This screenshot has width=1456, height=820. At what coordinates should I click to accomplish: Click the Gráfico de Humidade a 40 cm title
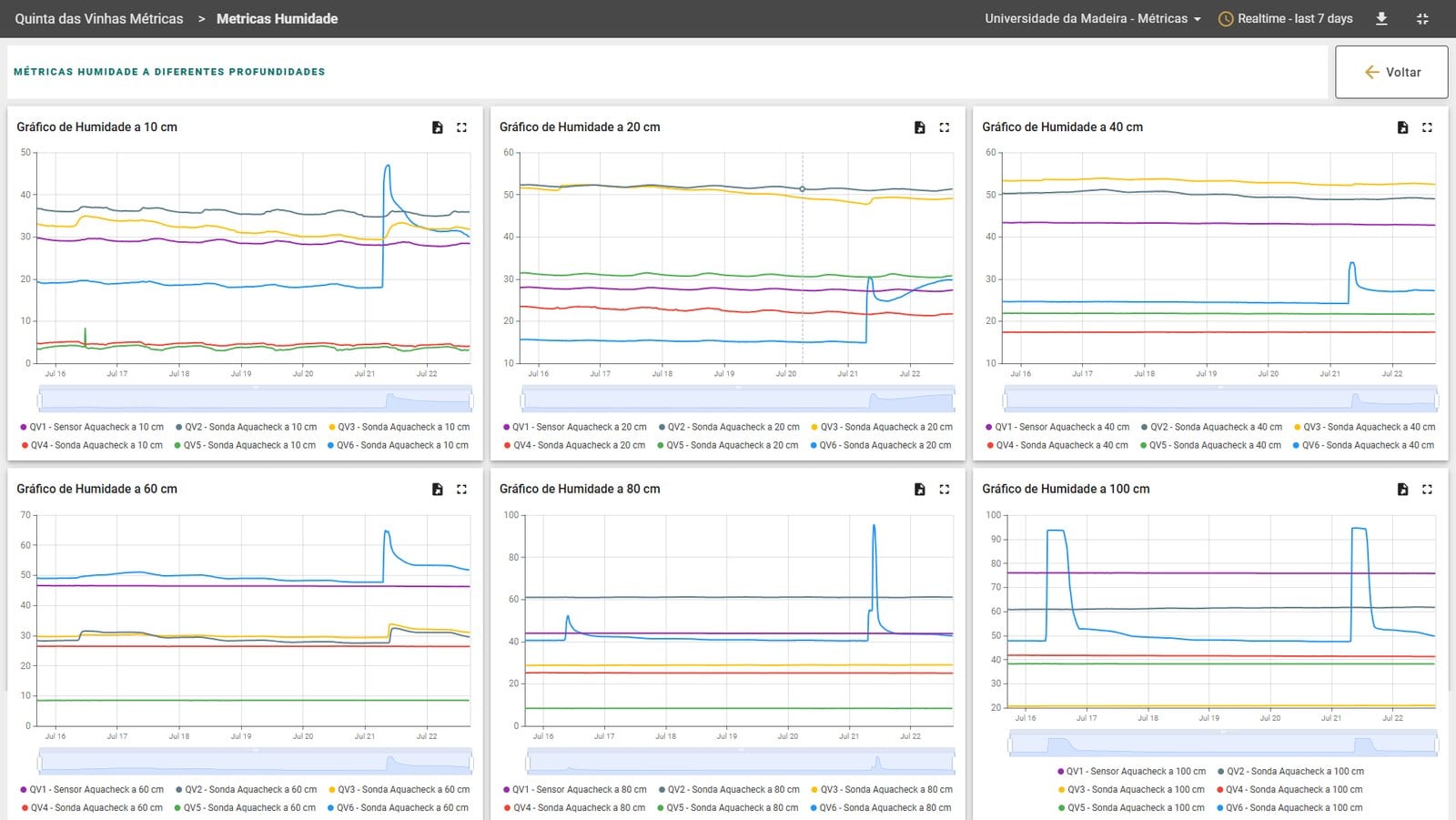coord(1062,127)
